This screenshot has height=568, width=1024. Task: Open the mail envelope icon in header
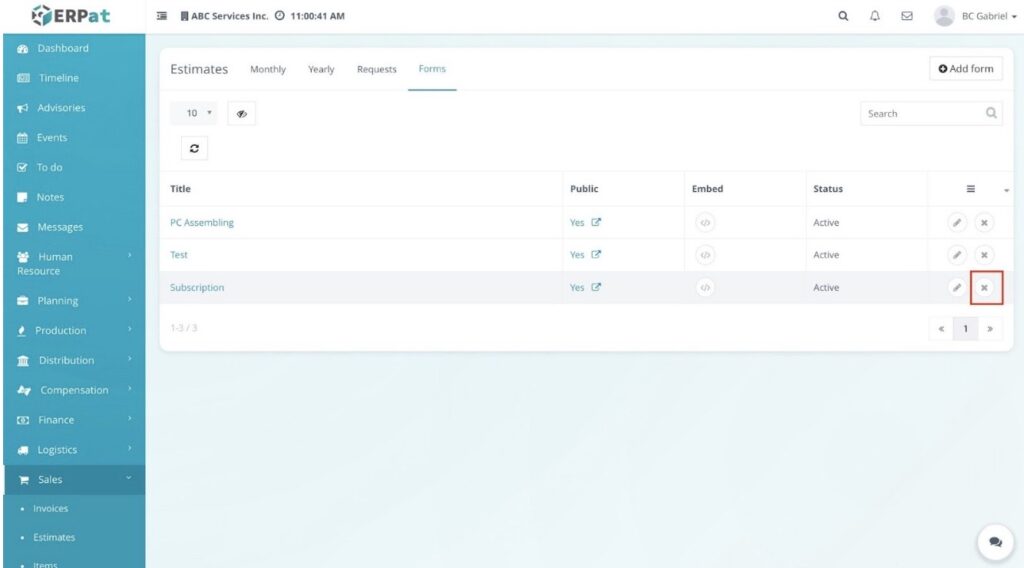click(907, 16)
